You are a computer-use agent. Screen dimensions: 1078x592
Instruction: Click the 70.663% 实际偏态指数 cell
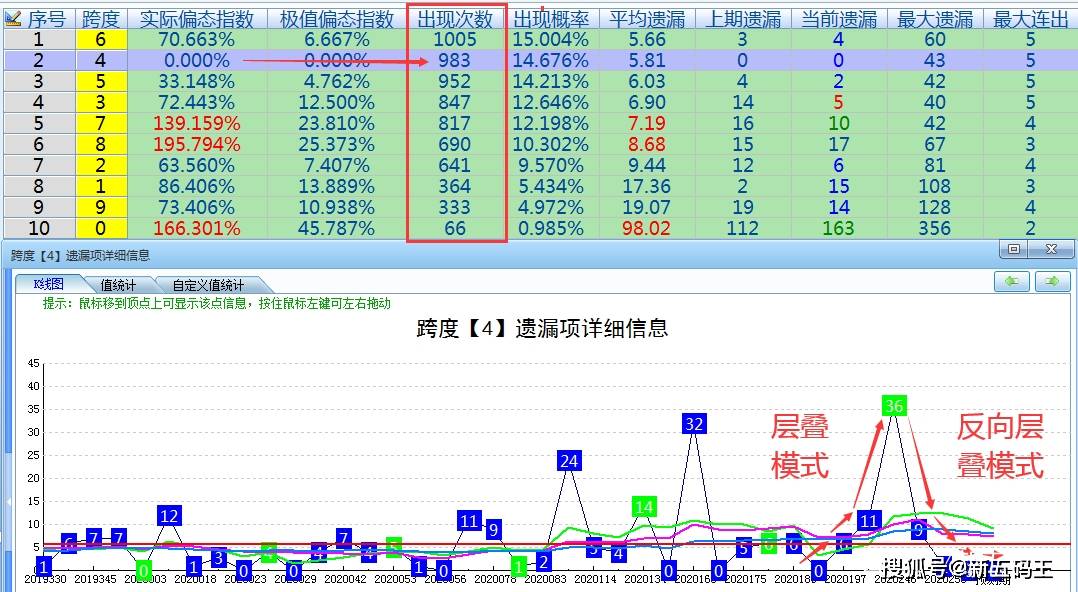pyautogui.click(x=197, y=40)
